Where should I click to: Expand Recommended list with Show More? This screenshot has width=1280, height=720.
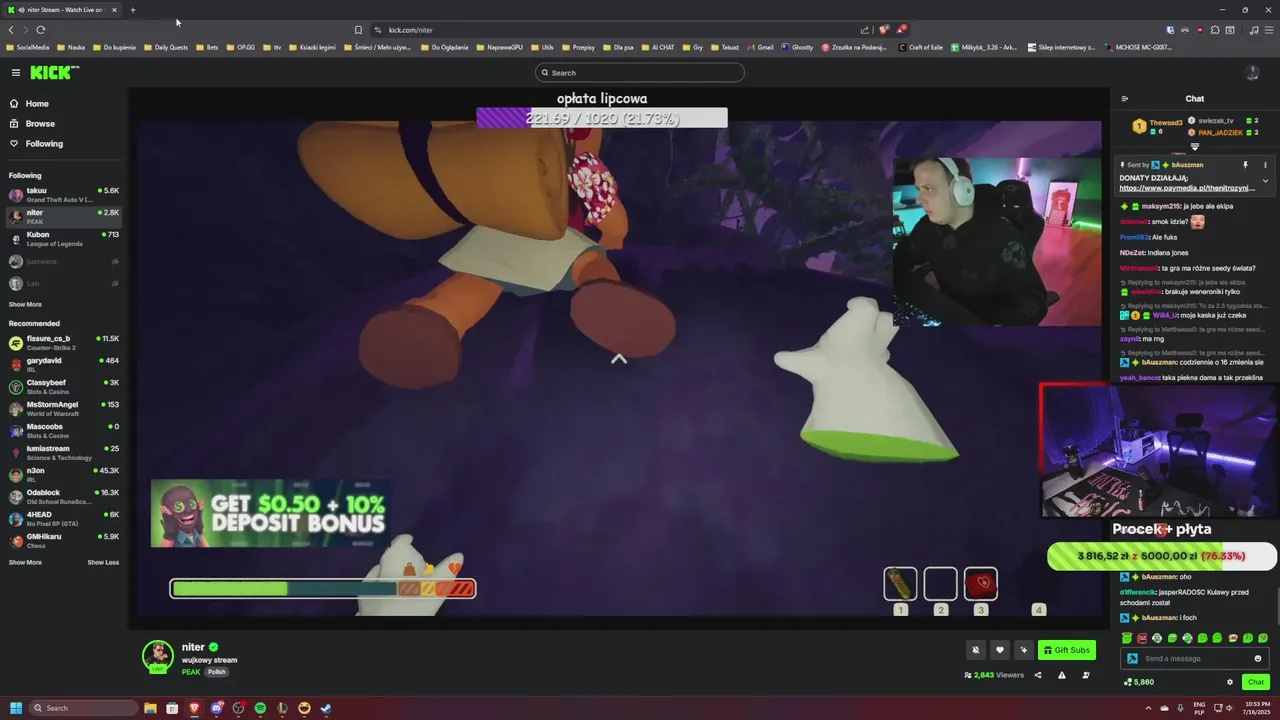click(25, 562)
